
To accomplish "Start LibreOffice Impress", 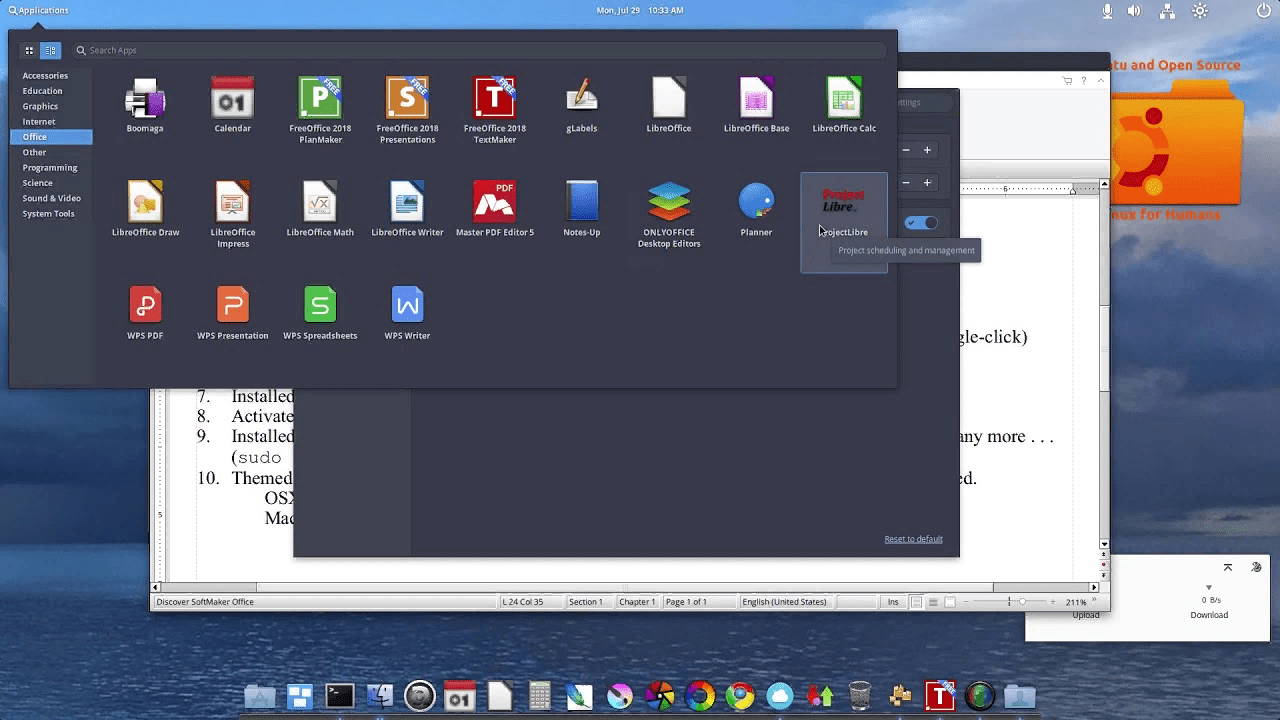I will 232,215.
